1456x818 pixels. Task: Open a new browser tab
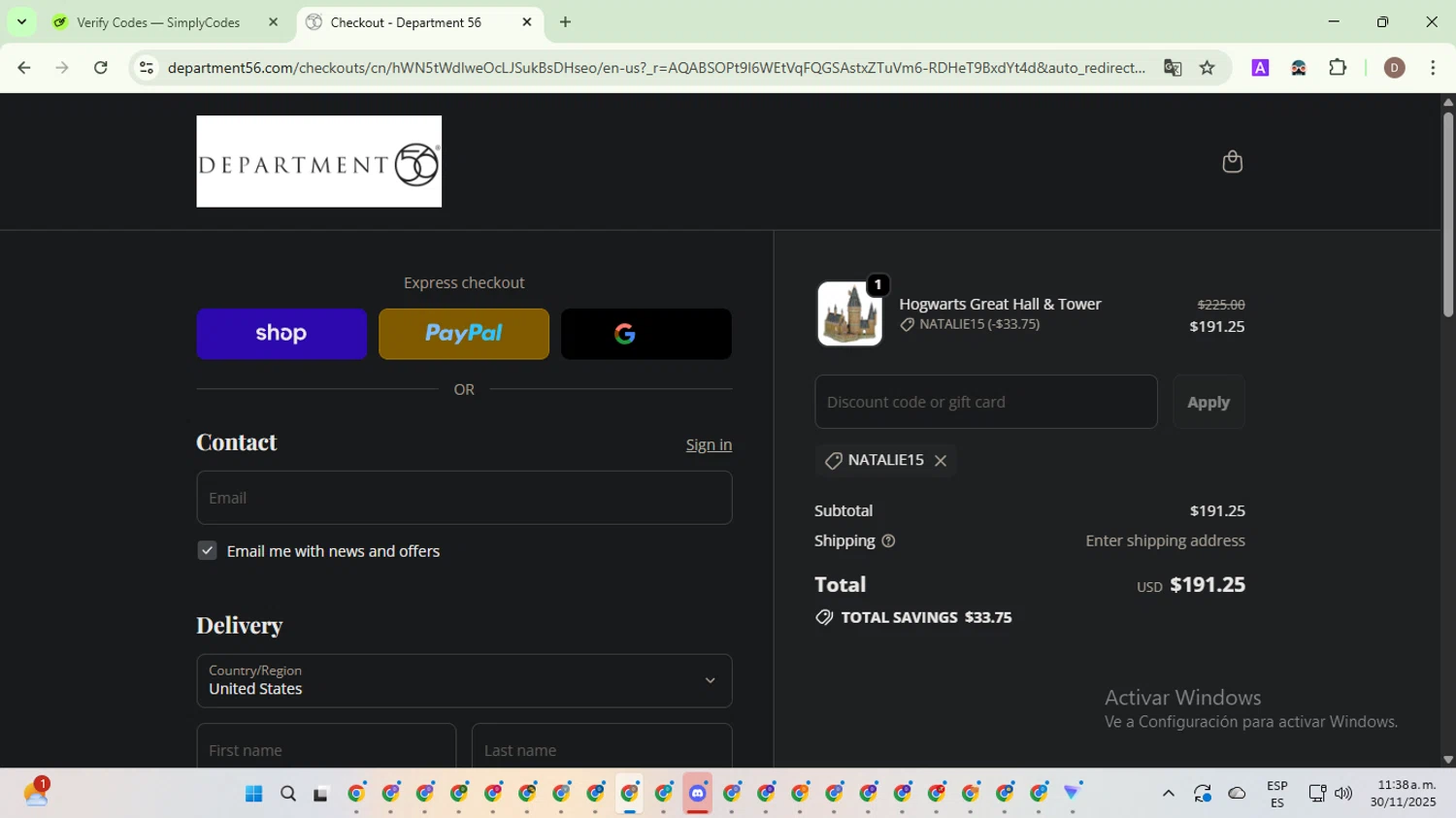[x=566, y=22]
